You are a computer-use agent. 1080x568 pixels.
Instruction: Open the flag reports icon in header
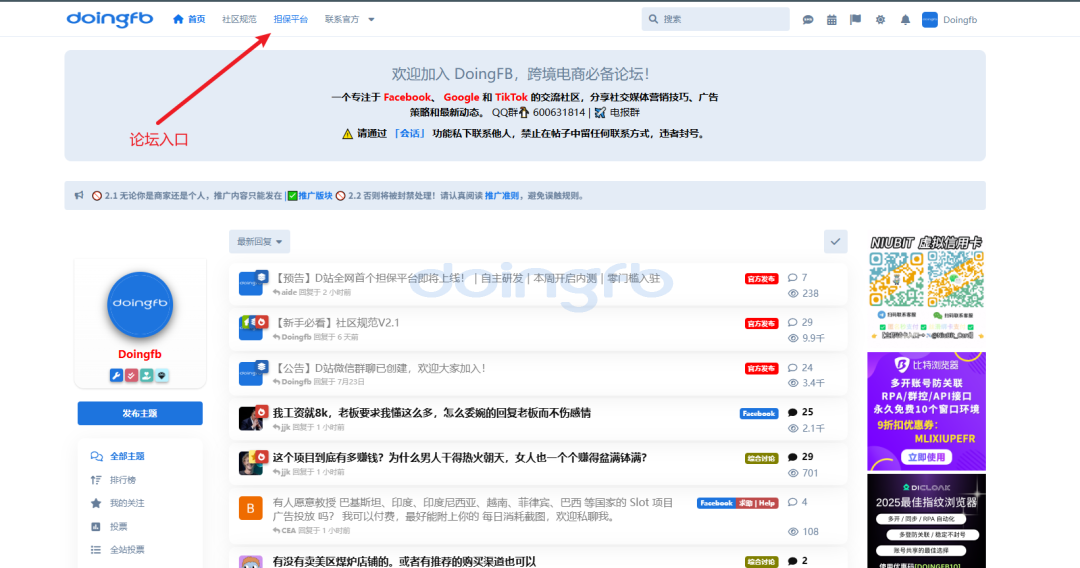(855, 19)
